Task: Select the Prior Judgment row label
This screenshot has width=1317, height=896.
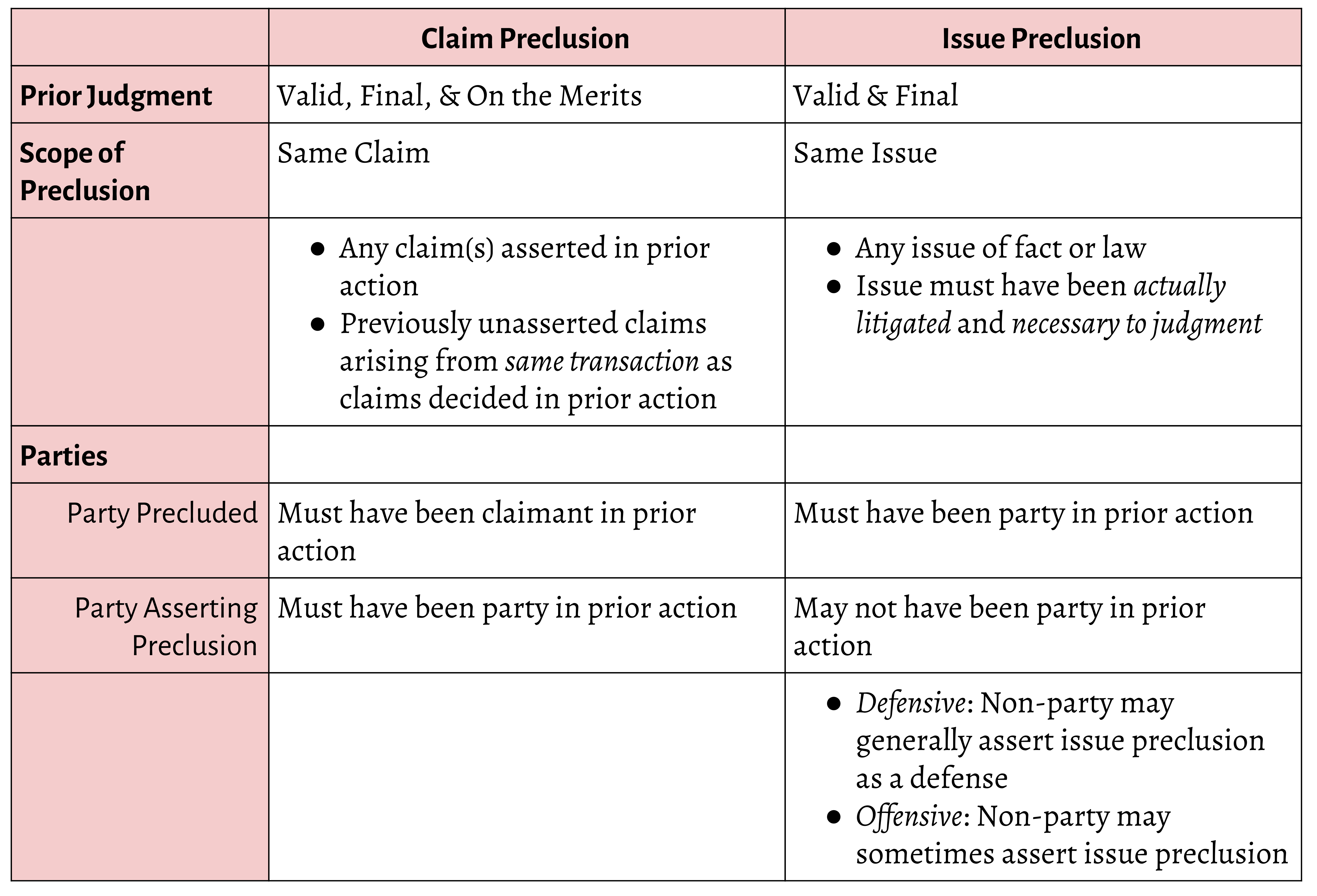Action: [116, 95]
